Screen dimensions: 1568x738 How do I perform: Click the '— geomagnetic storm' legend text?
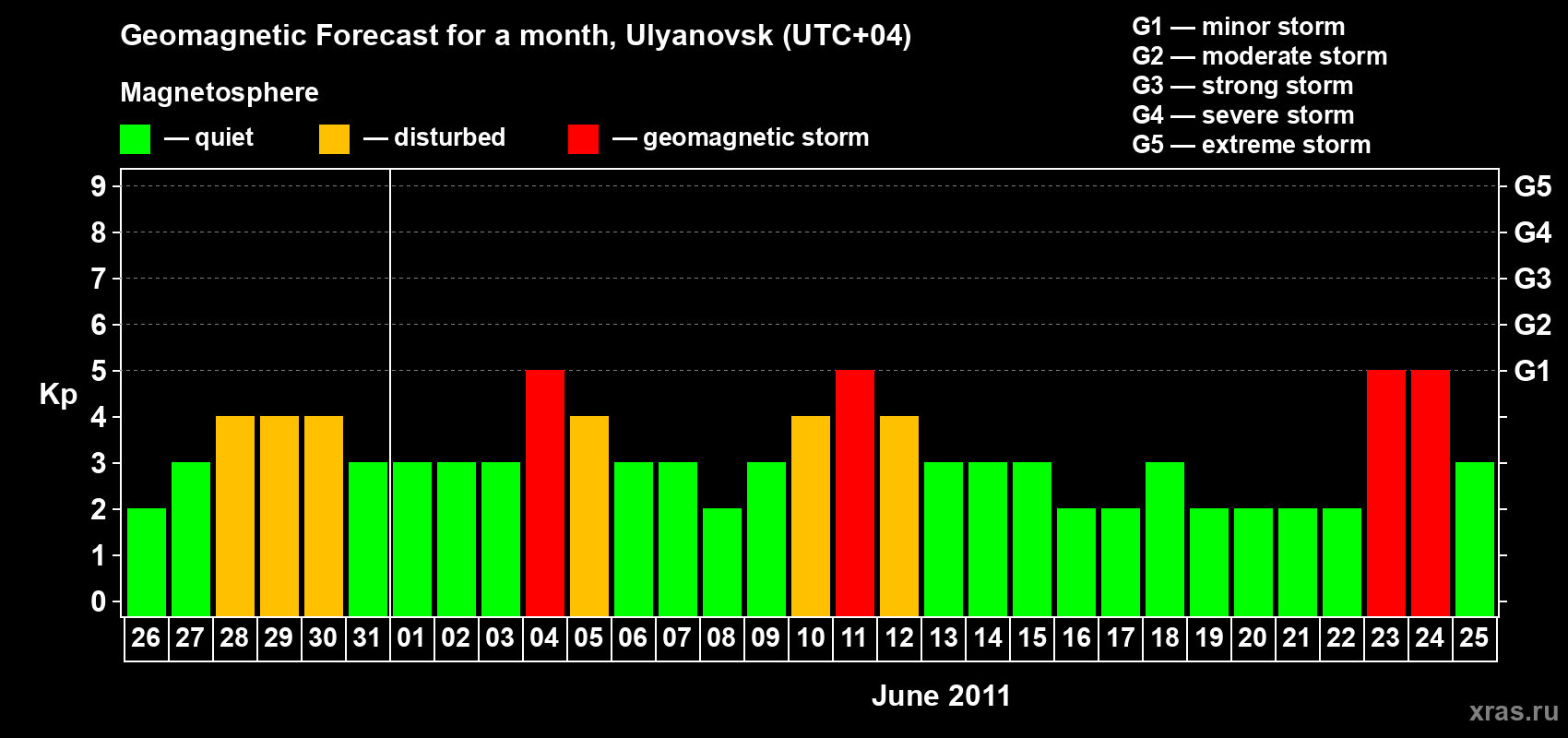[741, 138]
